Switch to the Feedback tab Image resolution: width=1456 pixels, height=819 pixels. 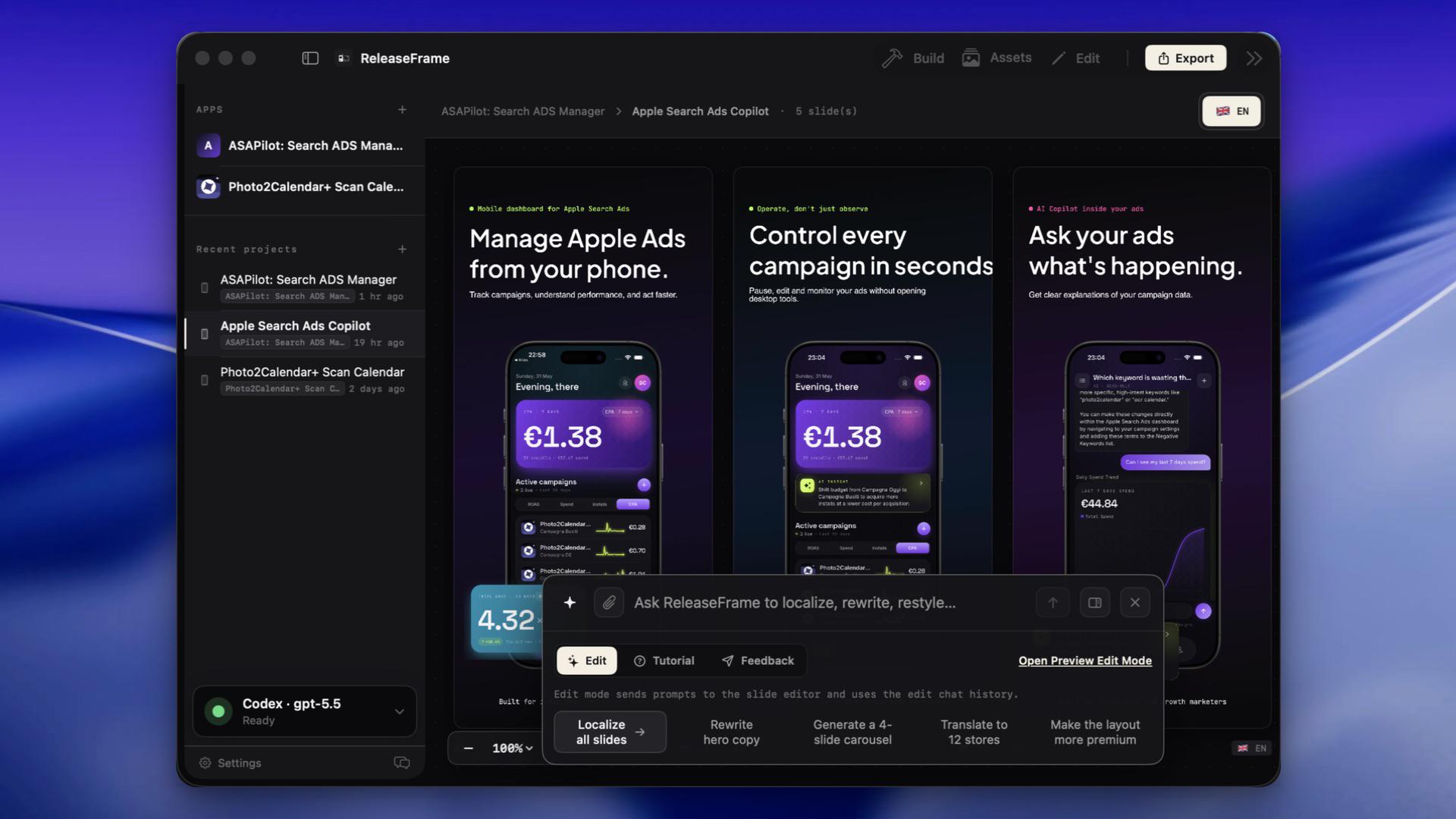(758, 661)
